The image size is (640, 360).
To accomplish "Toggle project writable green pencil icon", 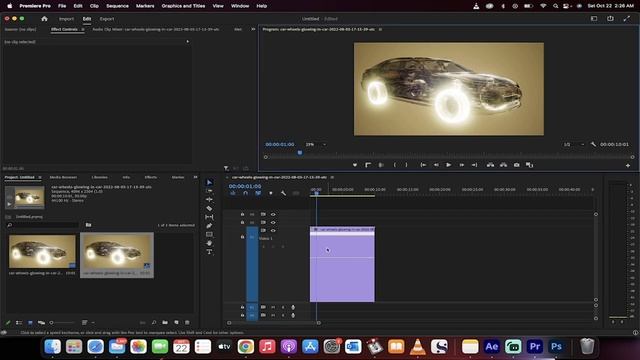I will (8, 322).
